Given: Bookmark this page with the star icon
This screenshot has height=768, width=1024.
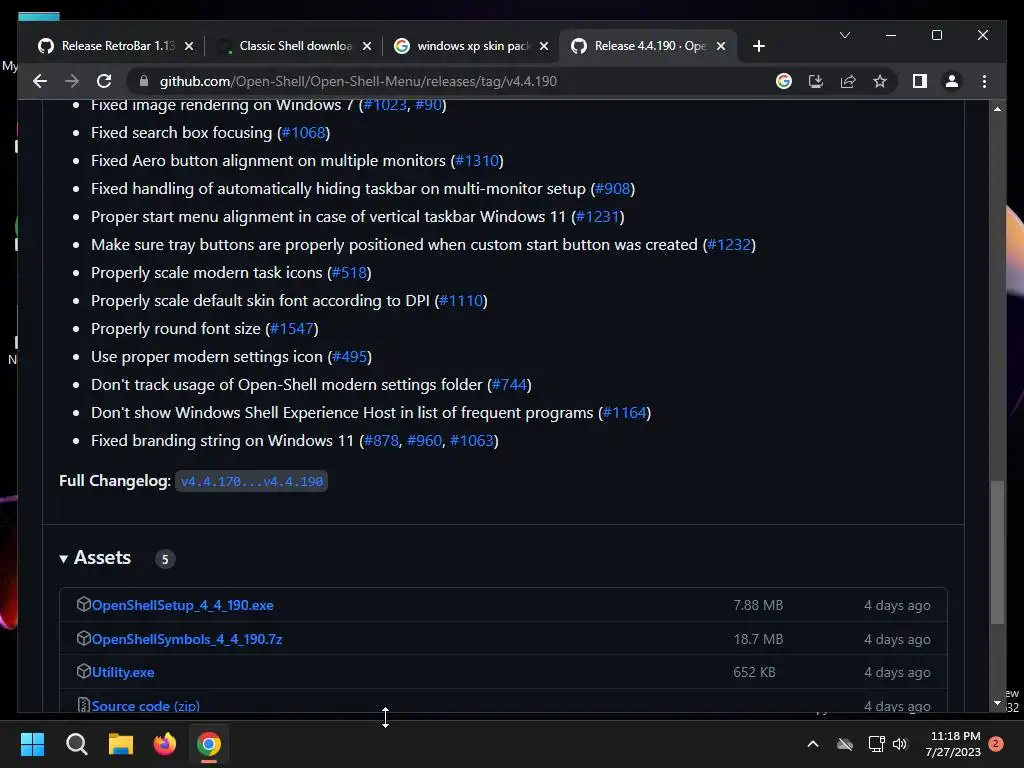Looking at the screenshot, I should (880, 81).
